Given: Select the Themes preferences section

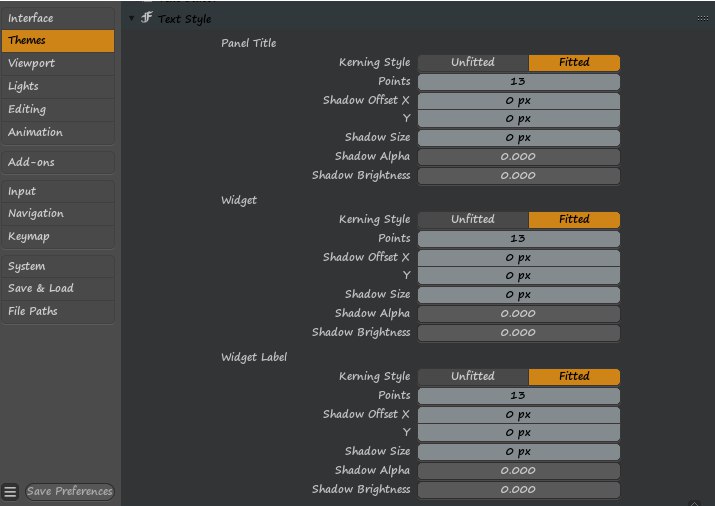Looking at the screenshot, I should click(58, 41).
